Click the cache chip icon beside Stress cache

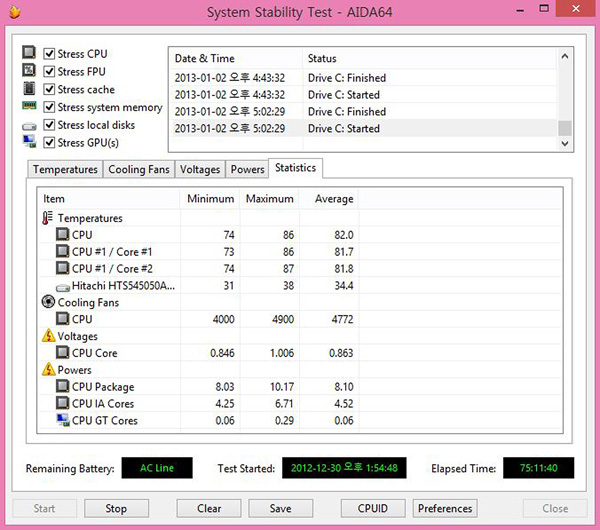pyautogui.click(x=29, y=88)
